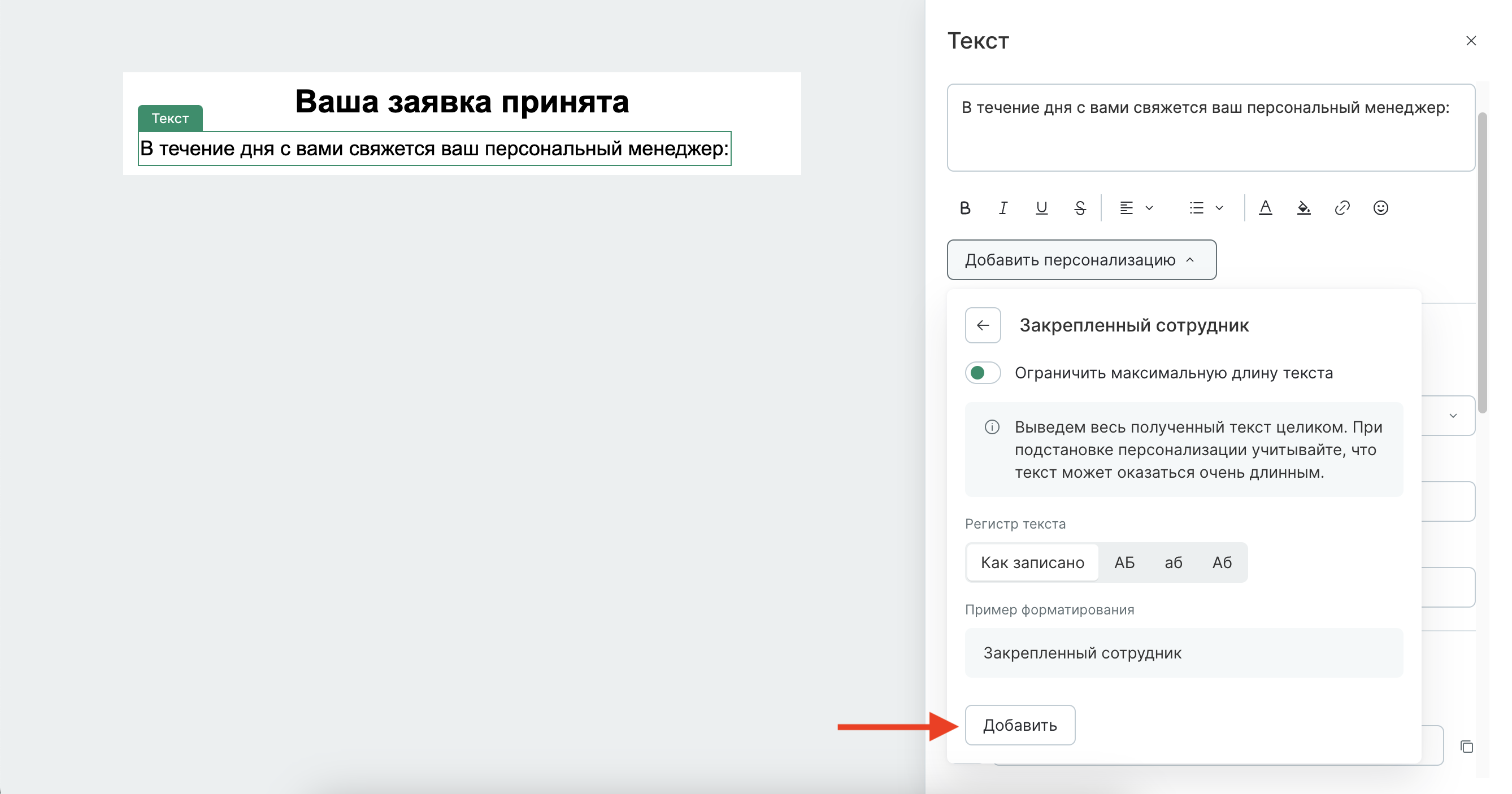
Task: Apply Italic formatting from the toolbar
Action: point(1003,208)
